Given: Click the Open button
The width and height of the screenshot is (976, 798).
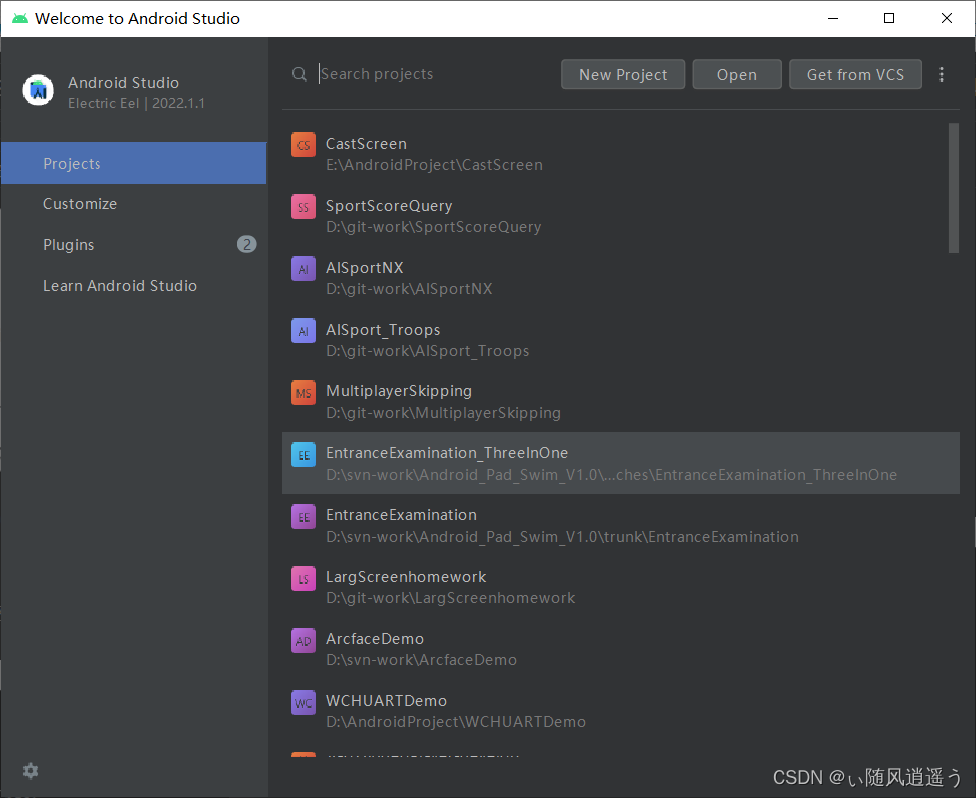Looking at the screenshot, I should coord(737,75).
